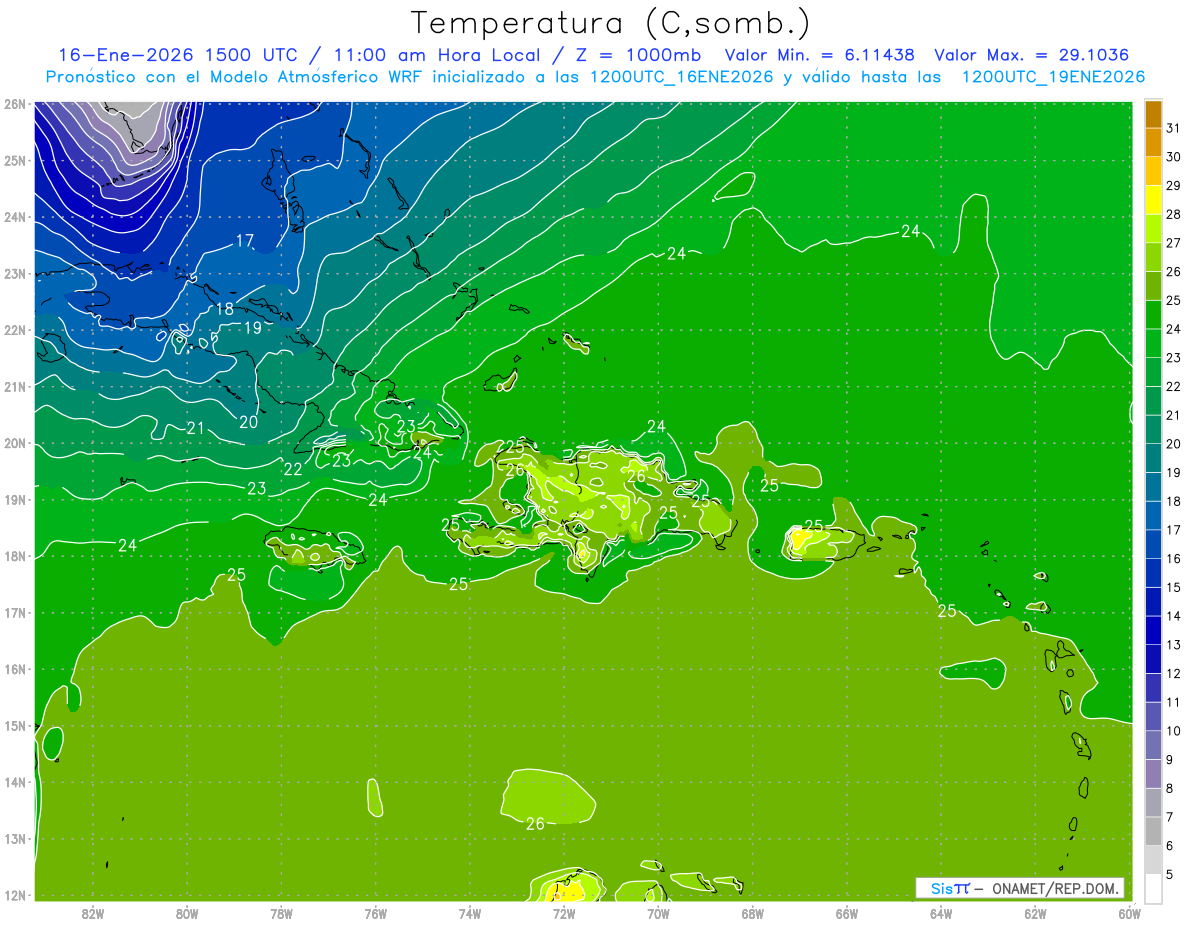This screenshot has width=1200, height=927.
Task: Click the "SisPI – ONAMET/REP.DOM." credit box
Action: point(1020,888)
